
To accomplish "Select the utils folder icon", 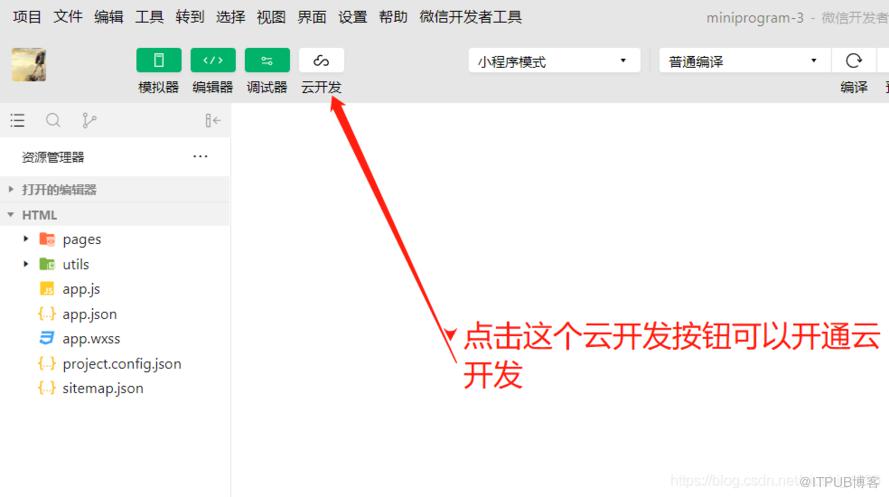I will pyautogui.click(x=47, y=264).
